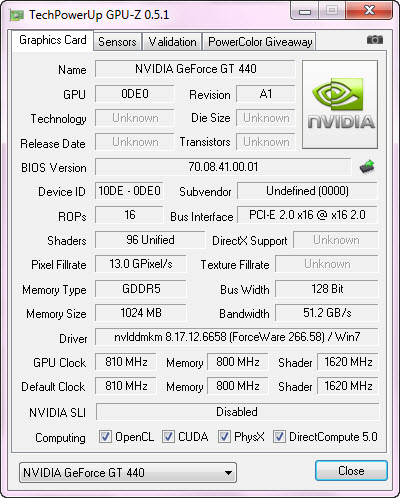Image resolution: width=400 pixels, height=498 pixels.
Task: Minimize the GPU-Z window
Action: coord(305,11)
